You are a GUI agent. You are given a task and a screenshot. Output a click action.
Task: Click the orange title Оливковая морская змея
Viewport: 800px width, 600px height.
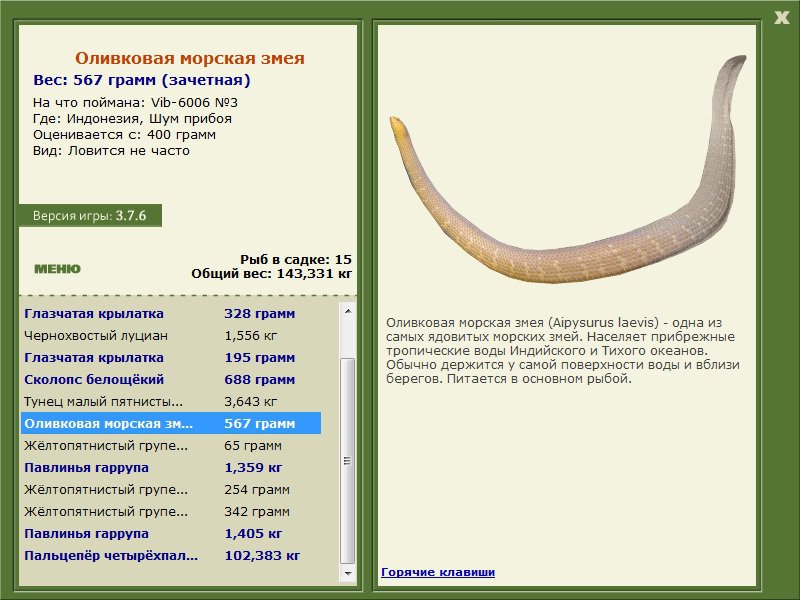click(190, 58)
